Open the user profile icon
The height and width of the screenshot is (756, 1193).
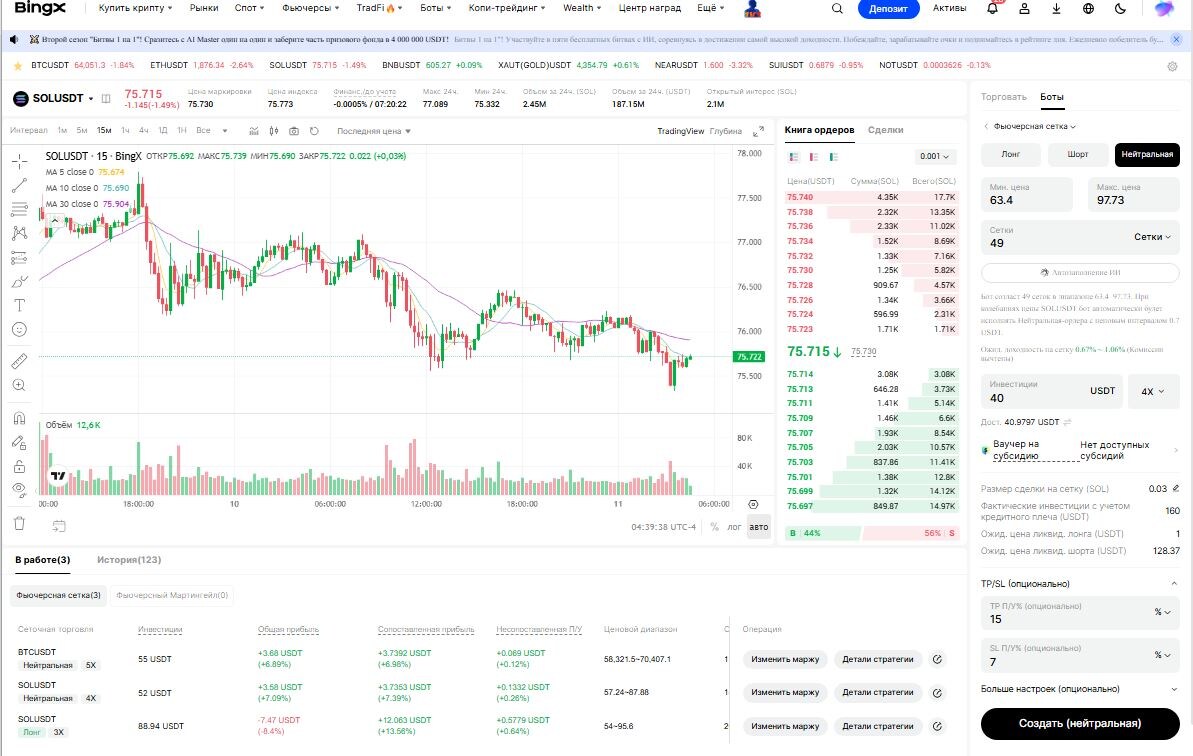tap(1025, 8)
